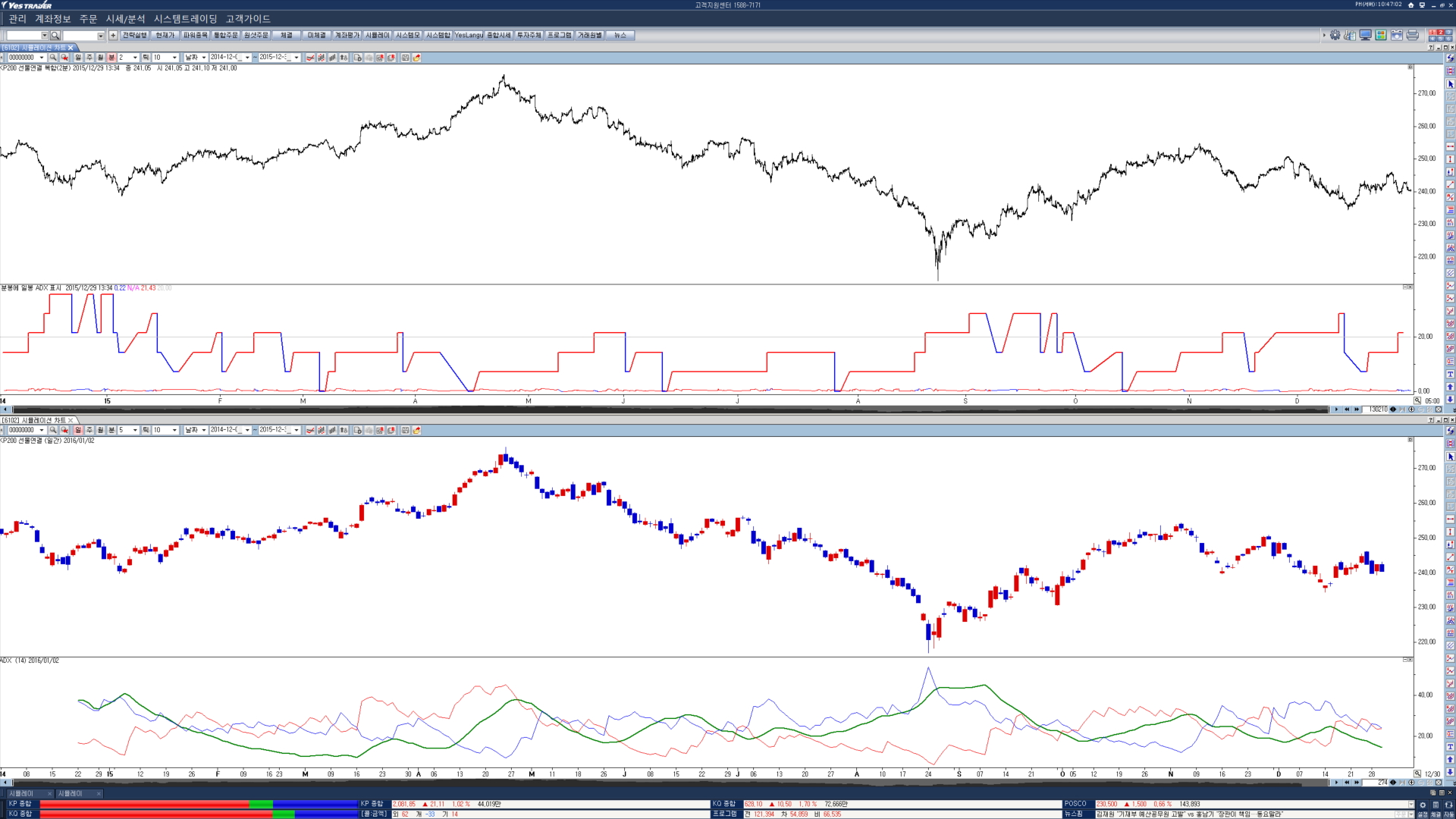Open the start date dropdown 2014-12 in upper chart
The width and height of the screenshot is (1456, 819).
247,58
